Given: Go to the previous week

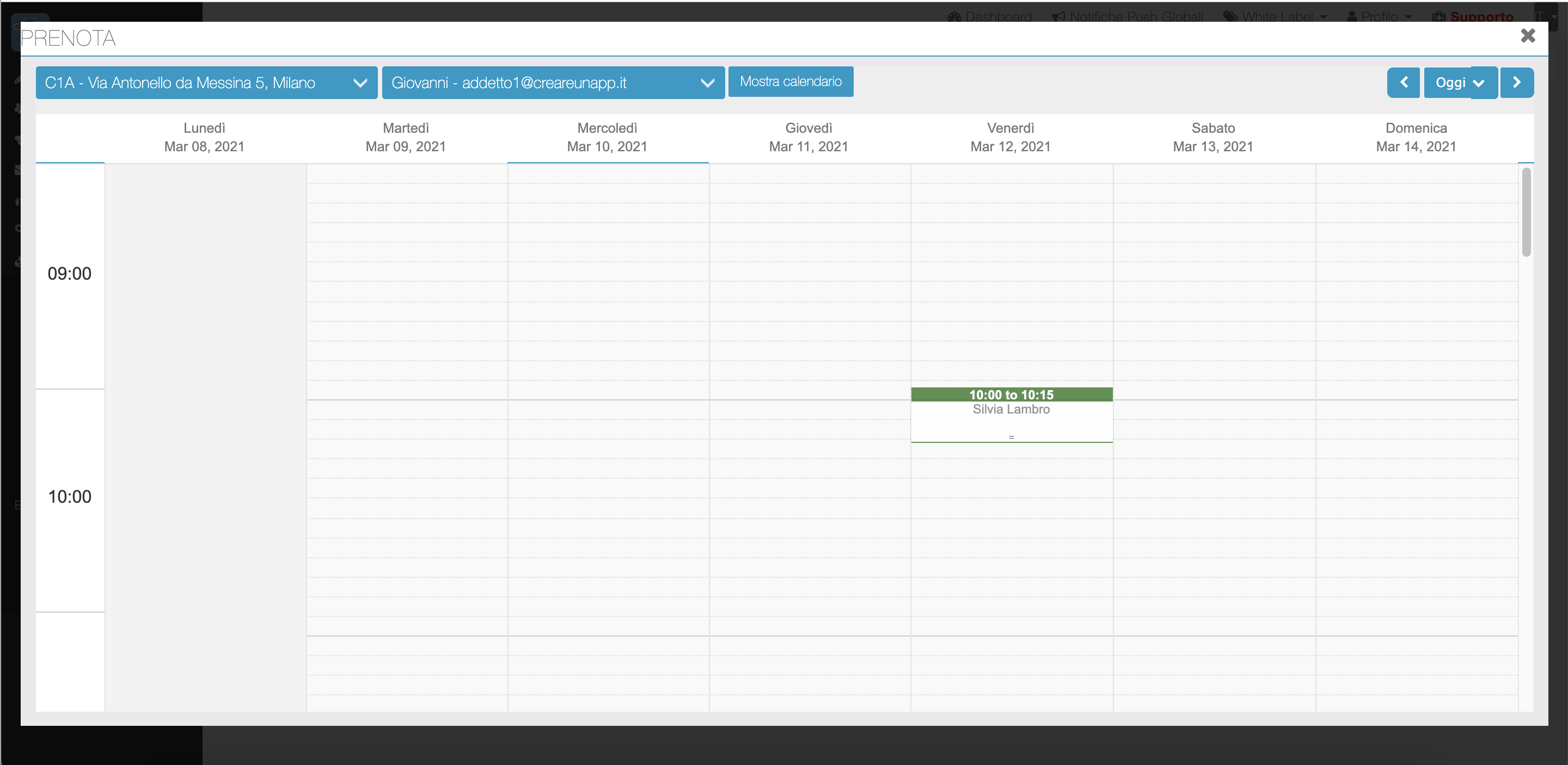Looking at the screenshot, I should point(1403,83).
